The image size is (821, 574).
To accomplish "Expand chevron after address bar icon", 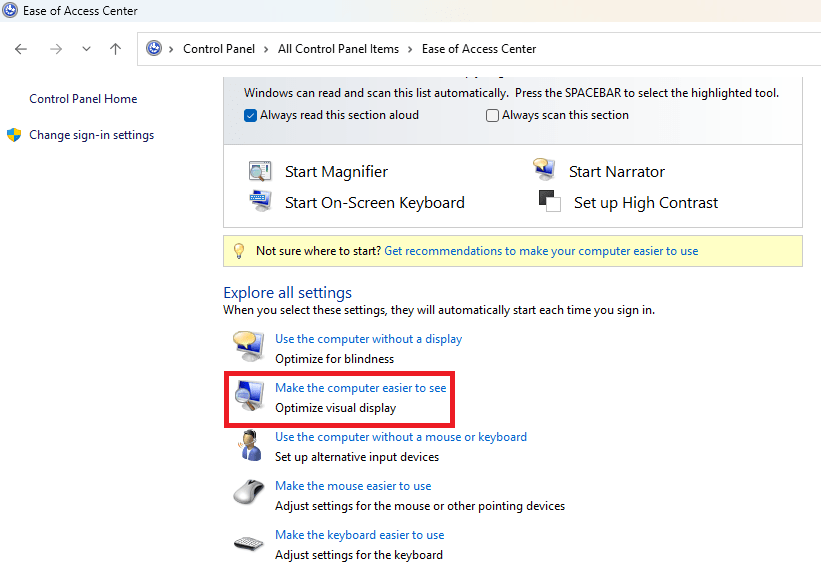I will pos(171,49).
